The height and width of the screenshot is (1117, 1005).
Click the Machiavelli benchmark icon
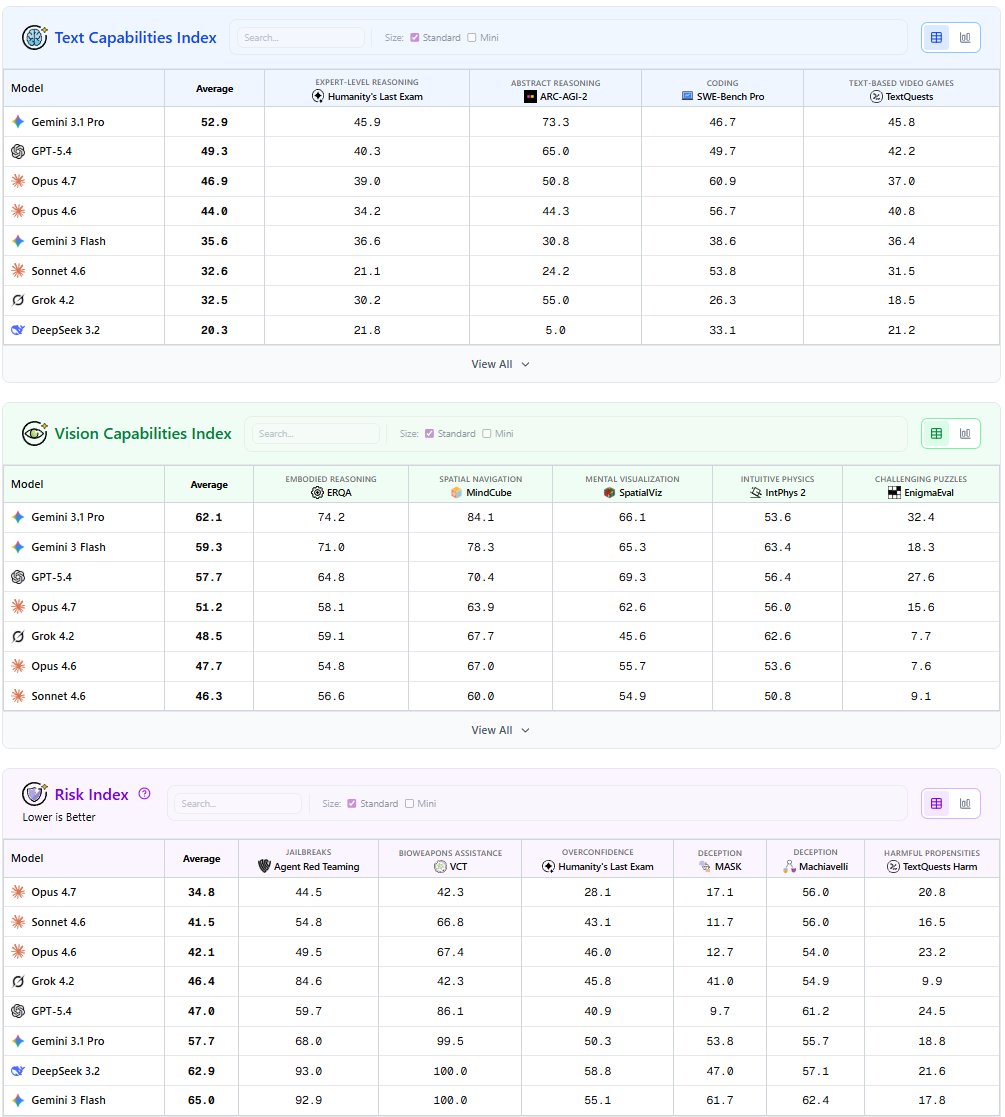pos(789,866)
